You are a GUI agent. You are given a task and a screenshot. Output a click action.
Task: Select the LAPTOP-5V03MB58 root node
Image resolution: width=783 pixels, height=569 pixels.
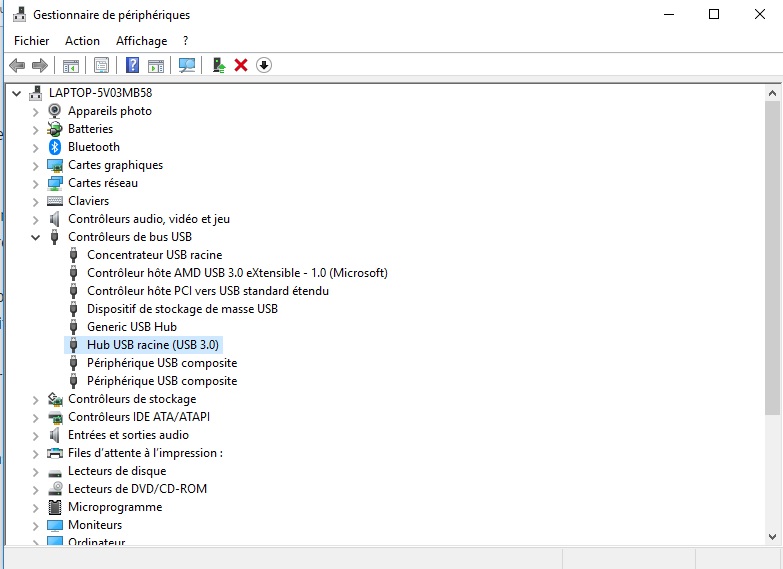[100, 93]
